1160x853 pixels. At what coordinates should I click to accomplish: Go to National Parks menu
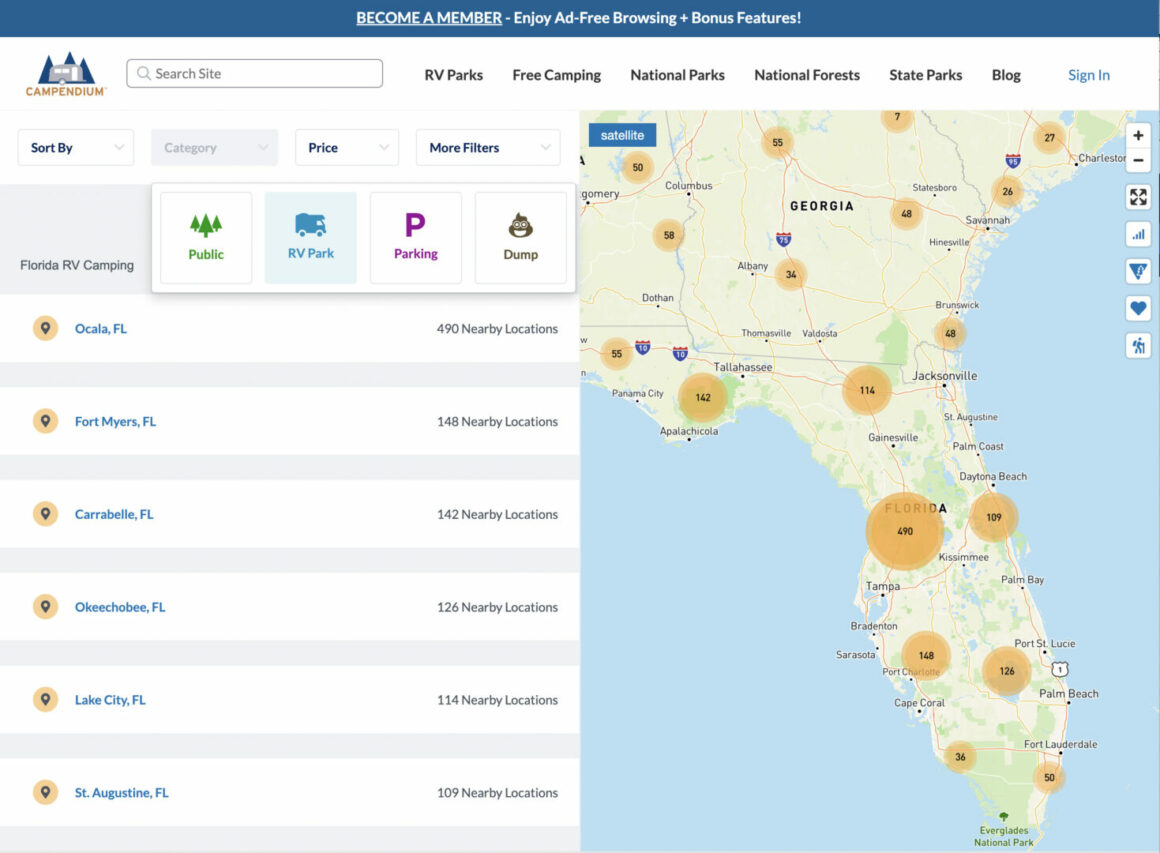click(677, 75)
